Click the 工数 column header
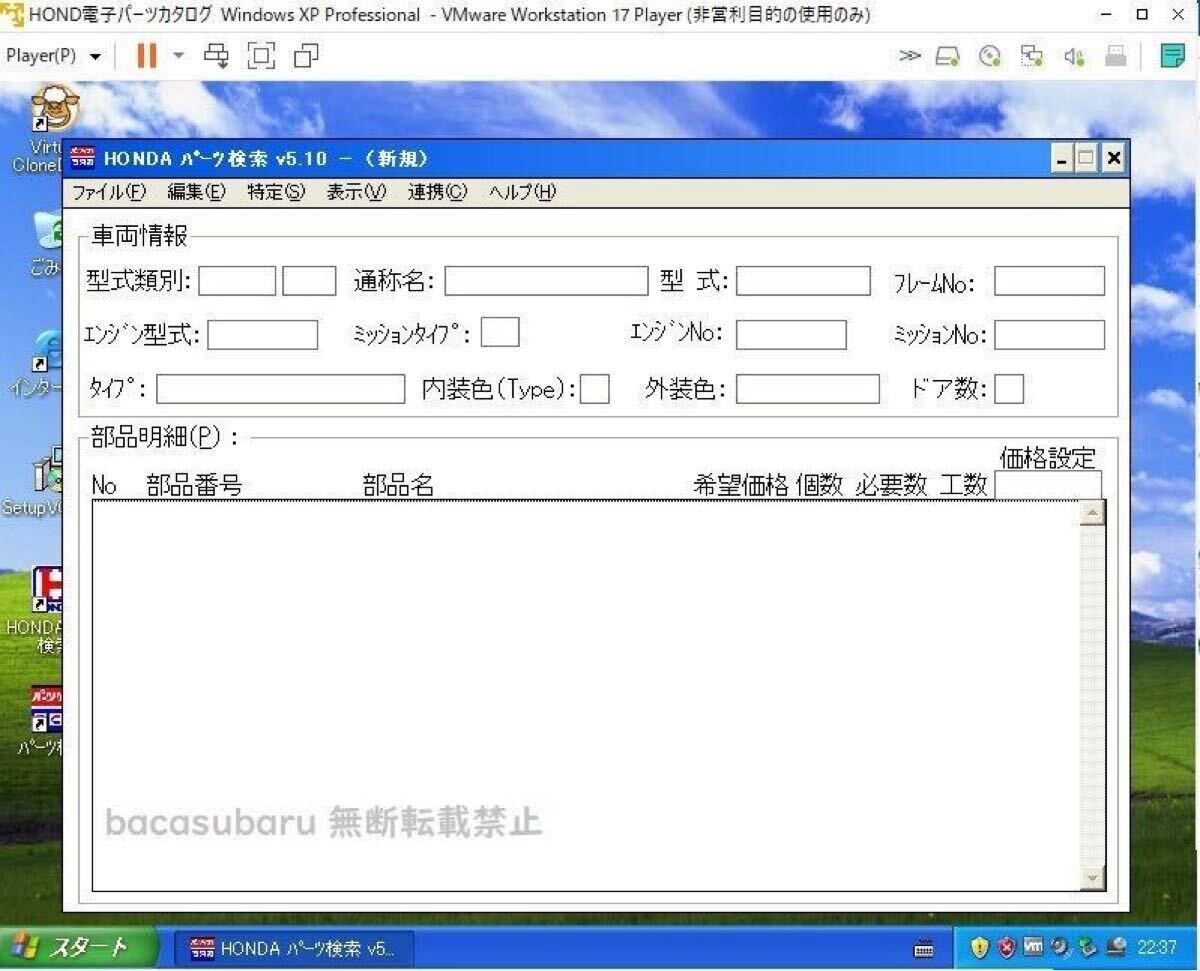 point(964,486)
